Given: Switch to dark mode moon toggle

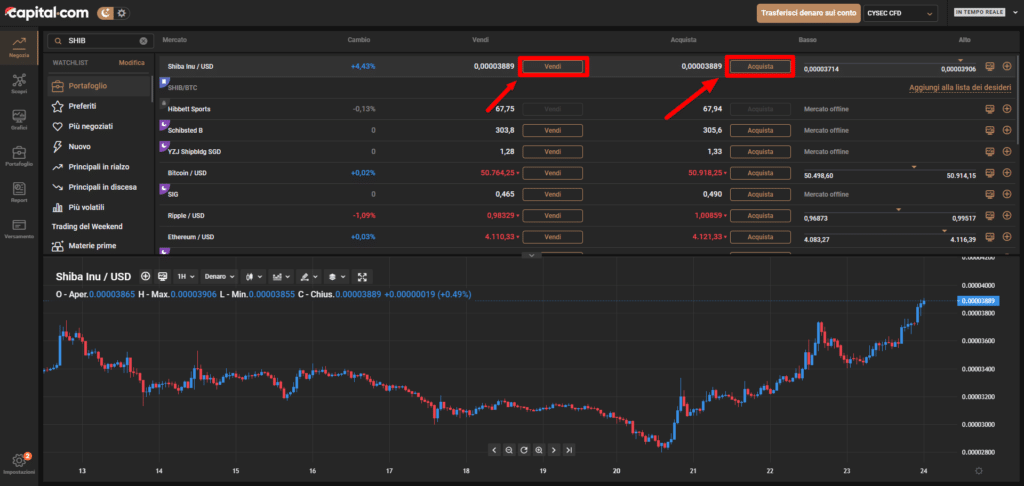Looking at the screenshot, I should [104, 12].
